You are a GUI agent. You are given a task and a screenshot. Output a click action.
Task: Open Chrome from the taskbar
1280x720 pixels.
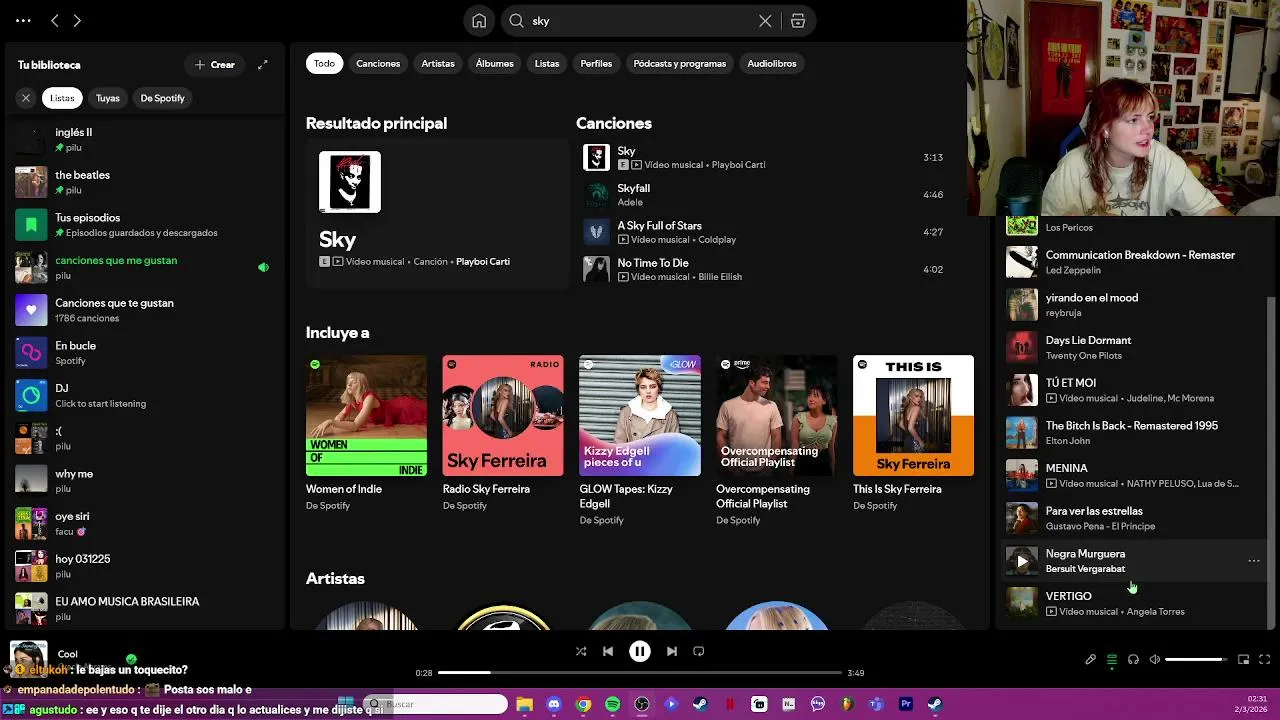click(x=583, y=704)
